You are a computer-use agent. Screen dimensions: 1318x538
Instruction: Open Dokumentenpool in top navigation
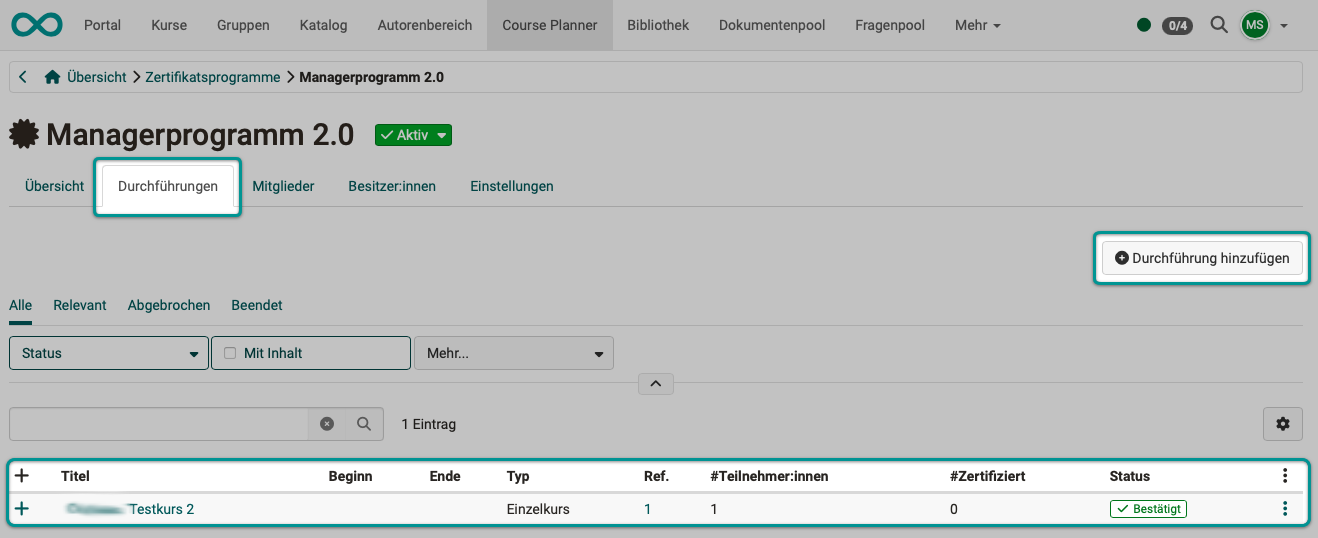[772, 25]
